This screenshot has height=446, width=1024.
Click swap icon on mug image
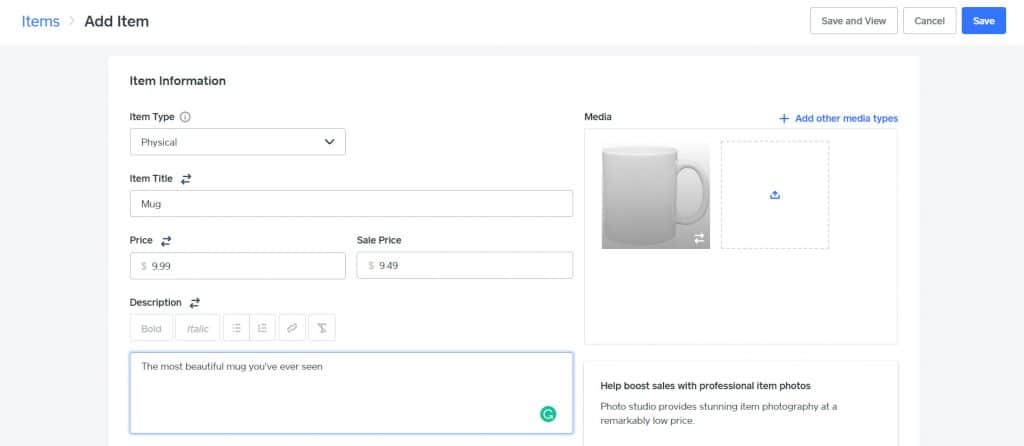[x=699, y=238]
